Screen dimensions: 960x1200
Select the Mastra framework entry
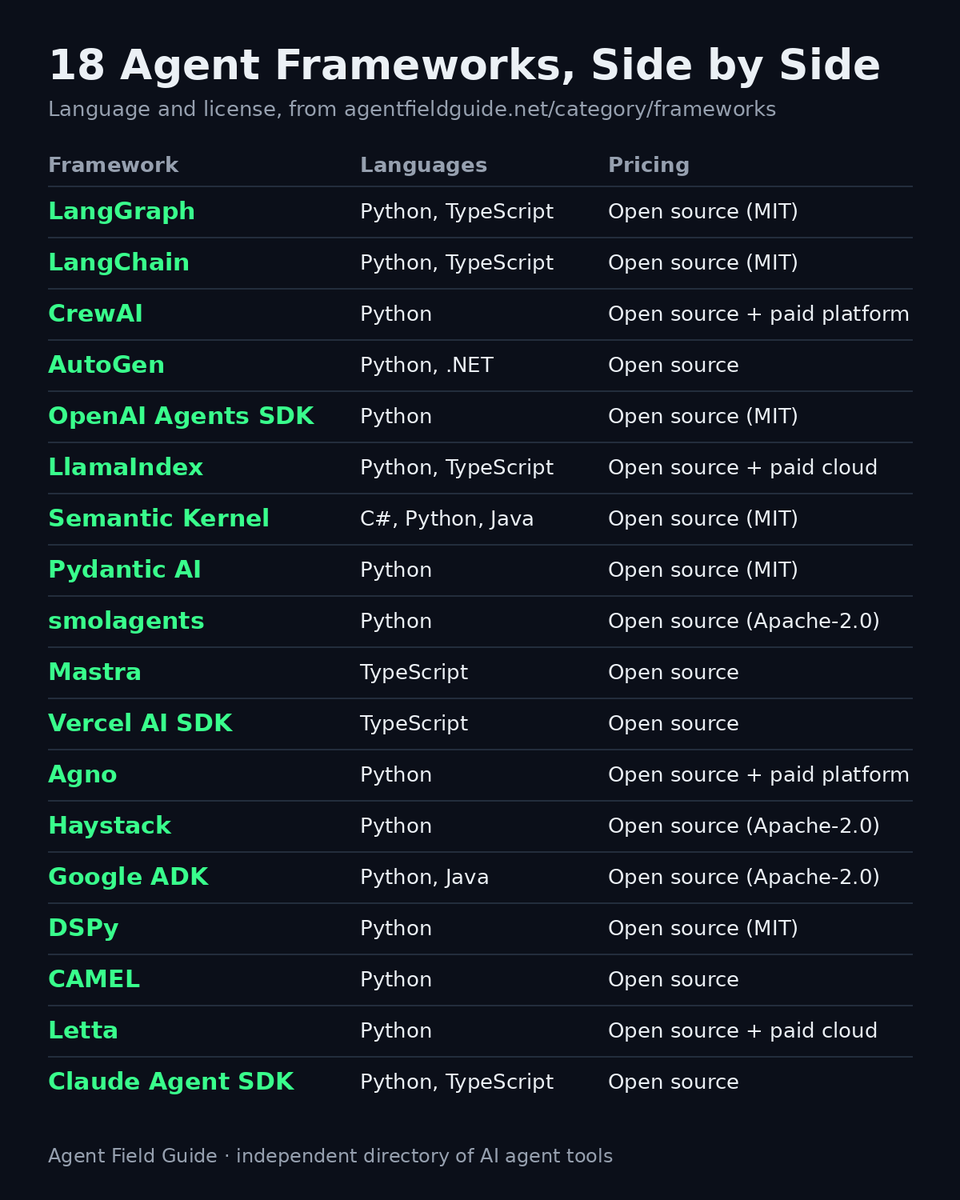click(94, 672)
